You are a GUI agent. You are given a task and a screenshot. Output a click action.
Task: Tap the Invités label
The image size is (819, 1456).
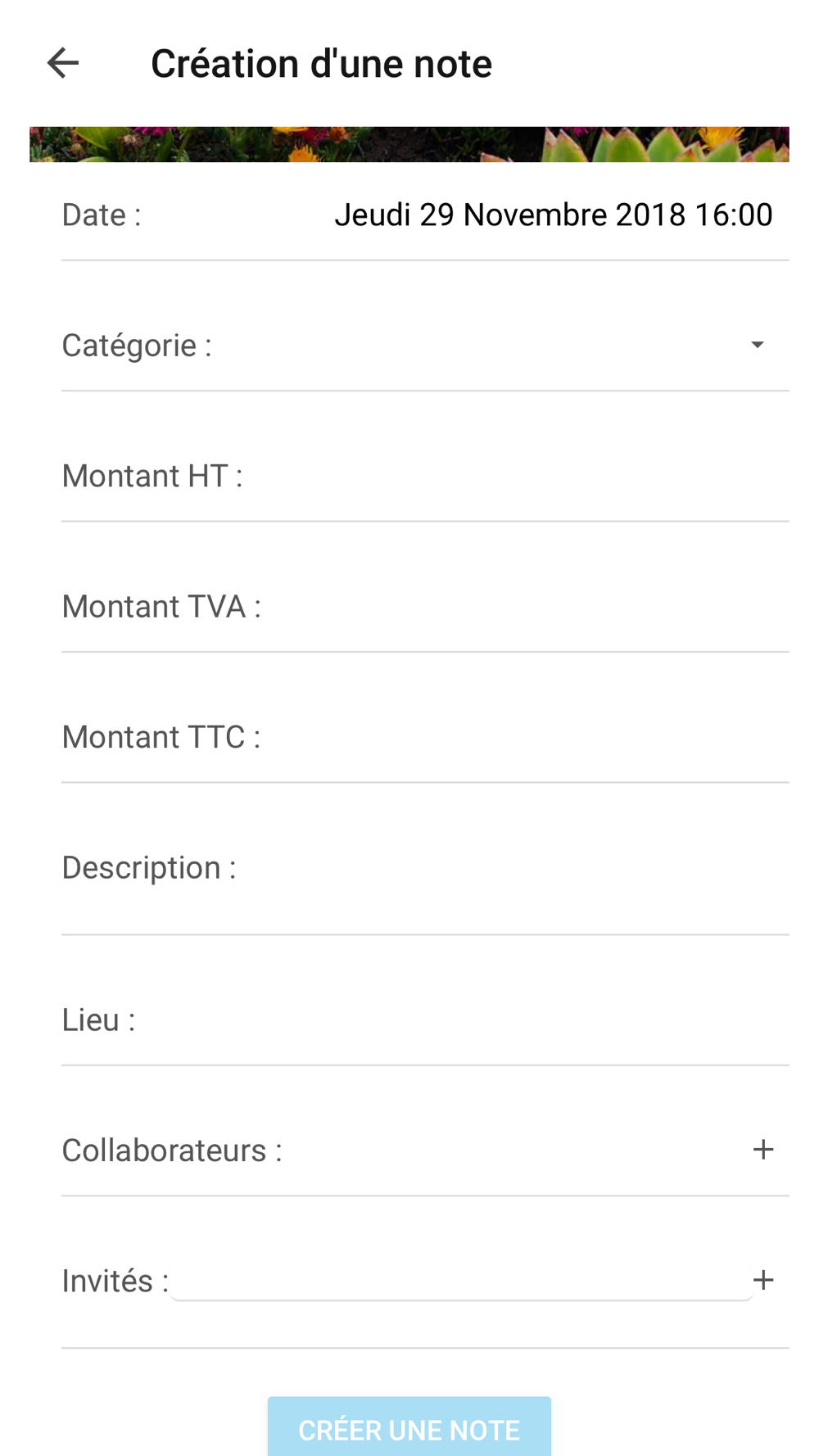[x=115, y=1281]
